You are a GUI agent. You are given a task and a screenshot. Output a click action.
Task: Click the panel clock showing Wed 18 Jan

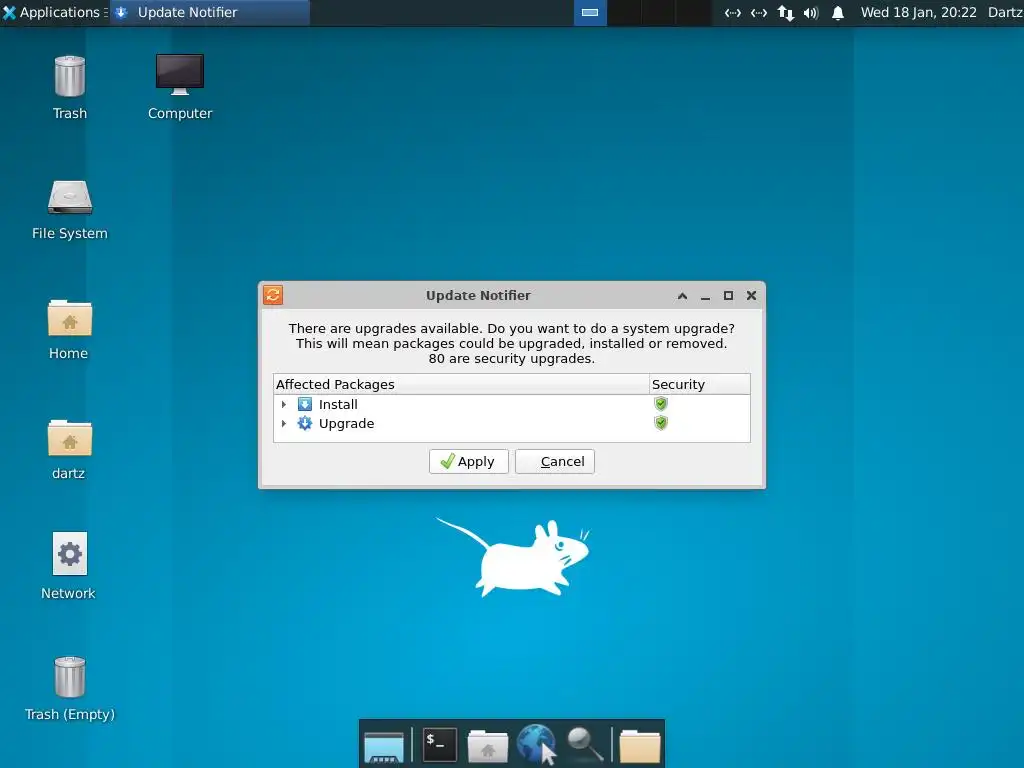(x=918, y=12)
